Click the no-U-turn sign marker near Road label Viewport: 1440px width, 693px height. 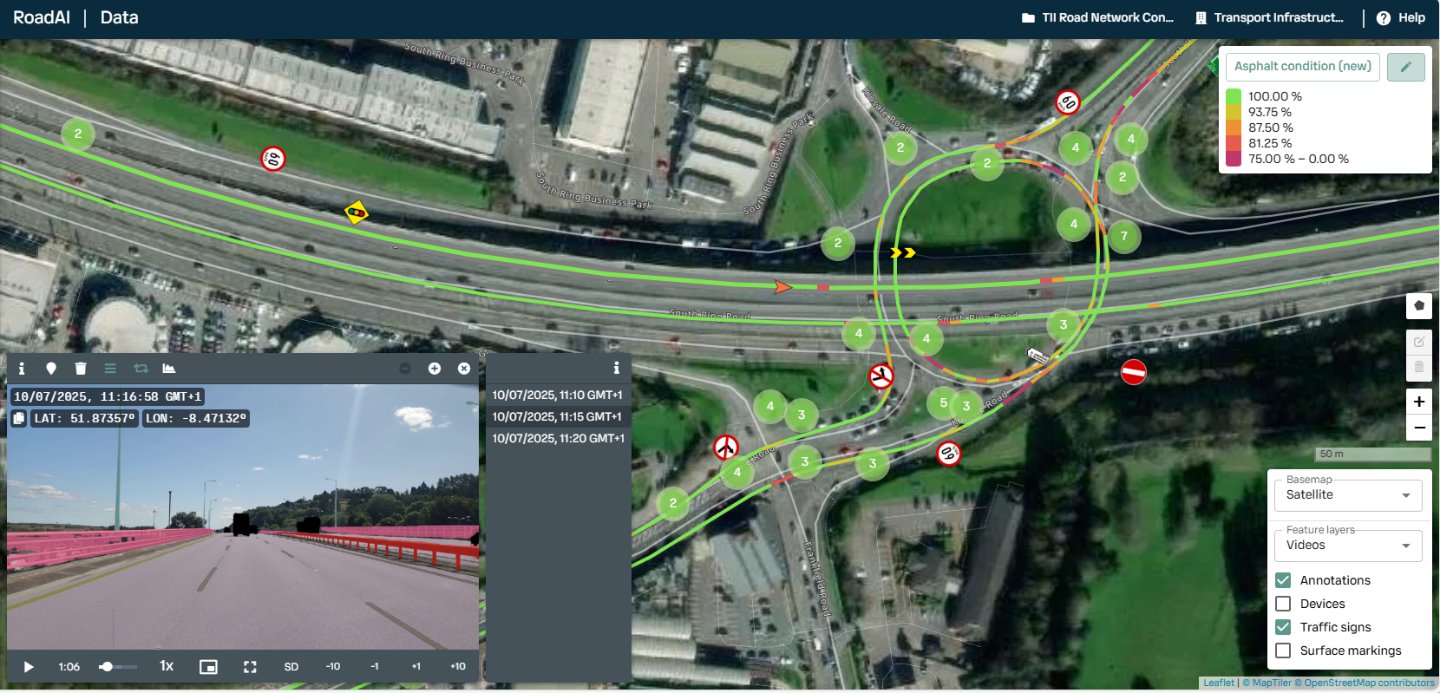(x=727, y=447)
